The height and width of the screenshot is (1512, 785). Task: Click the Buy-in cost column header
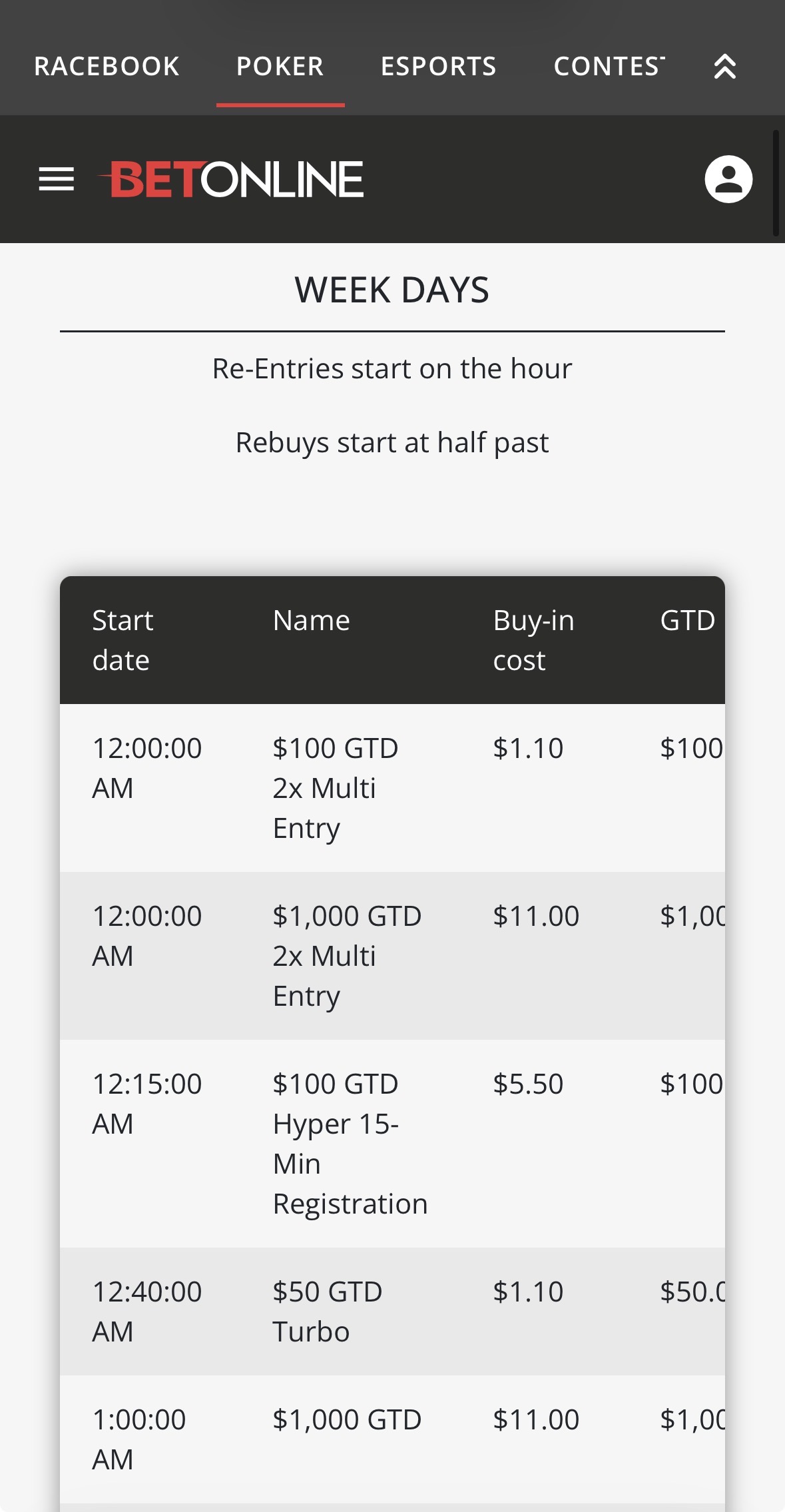click(533, 639)
